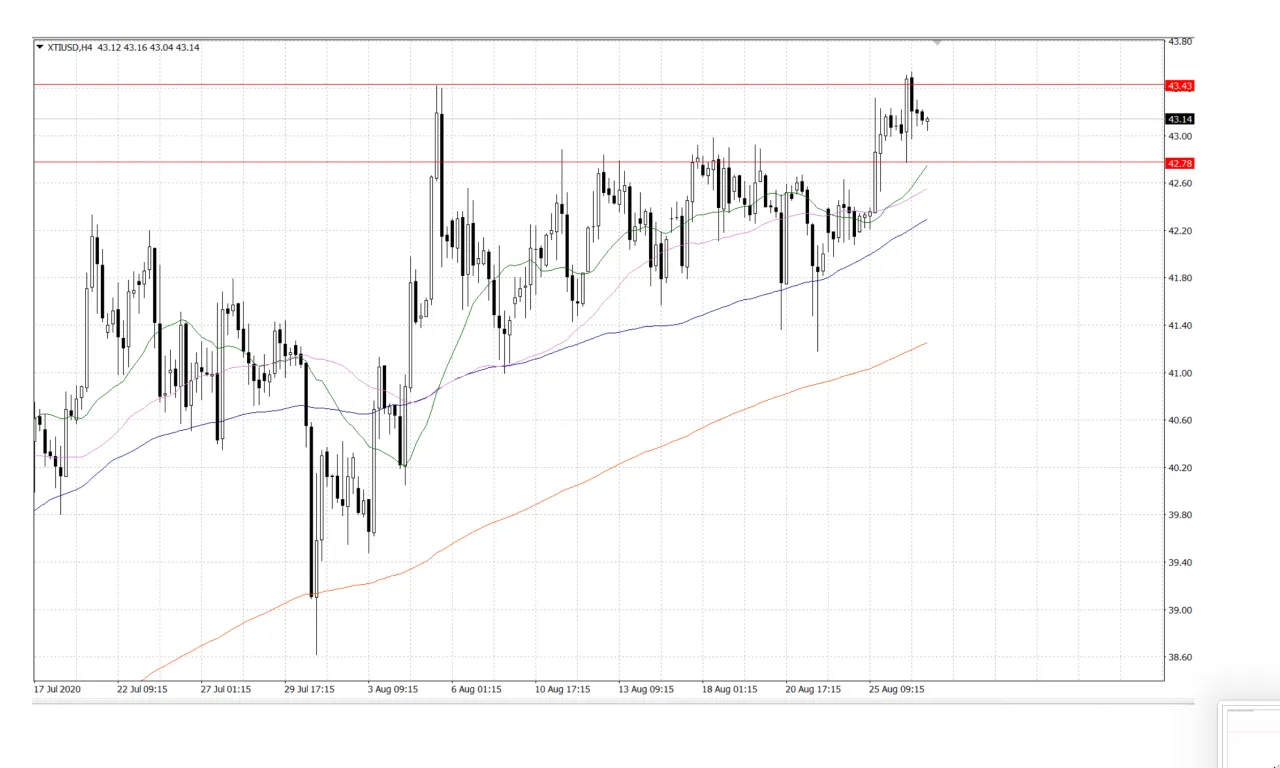The image size is (1280, 768).
Task: Click the 42.60 price scale value
Action: (1180, 184)
